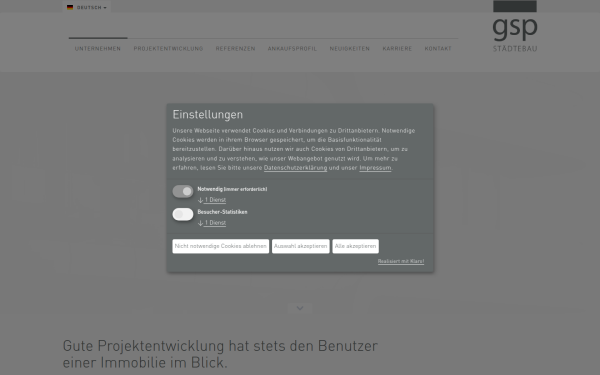Open the Impressum link
Screen dimensions: 600x375
[375, 168]
